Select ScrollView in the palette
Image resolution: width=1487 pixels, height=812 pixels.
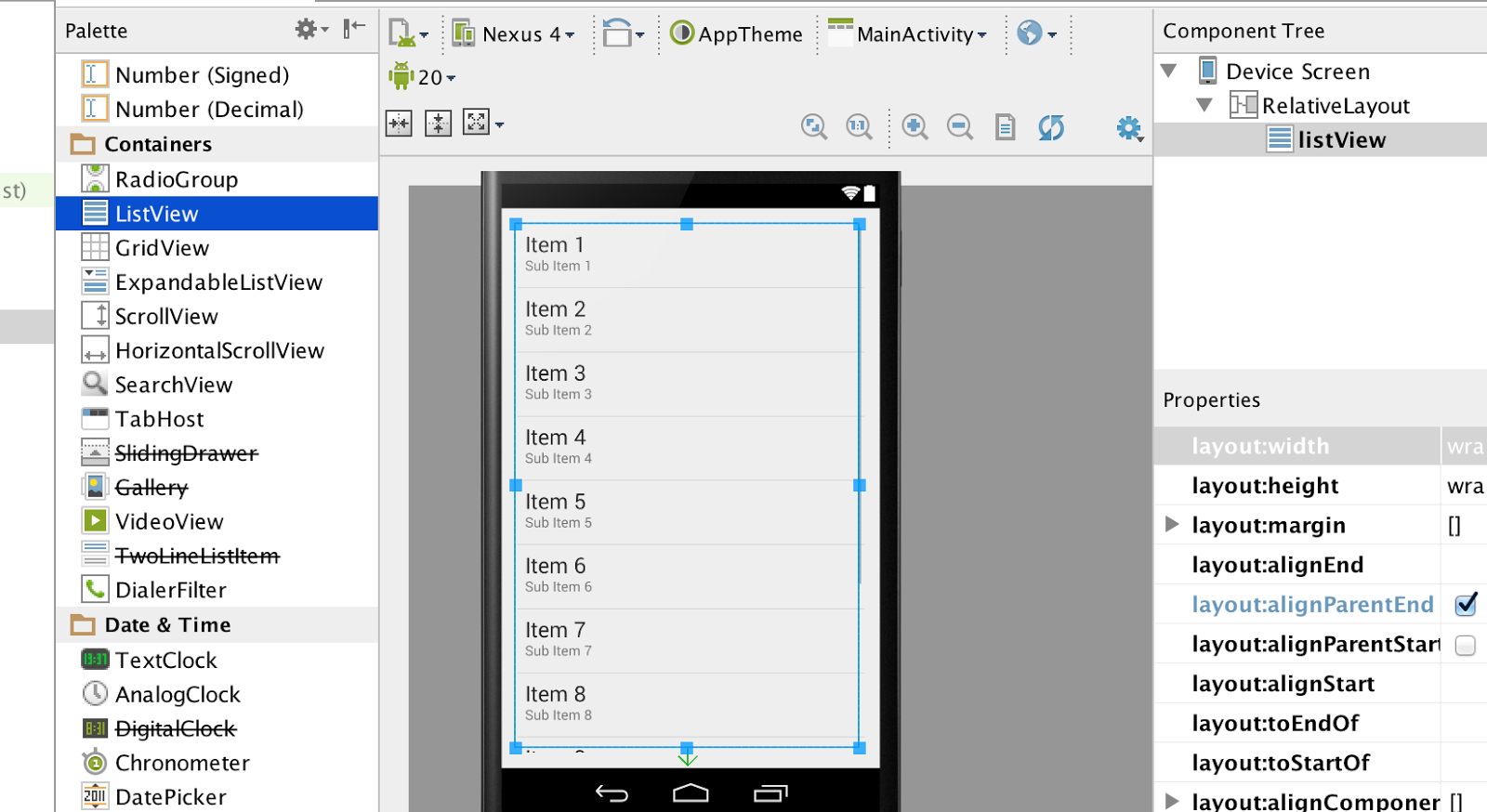click(x=217, y=316)
